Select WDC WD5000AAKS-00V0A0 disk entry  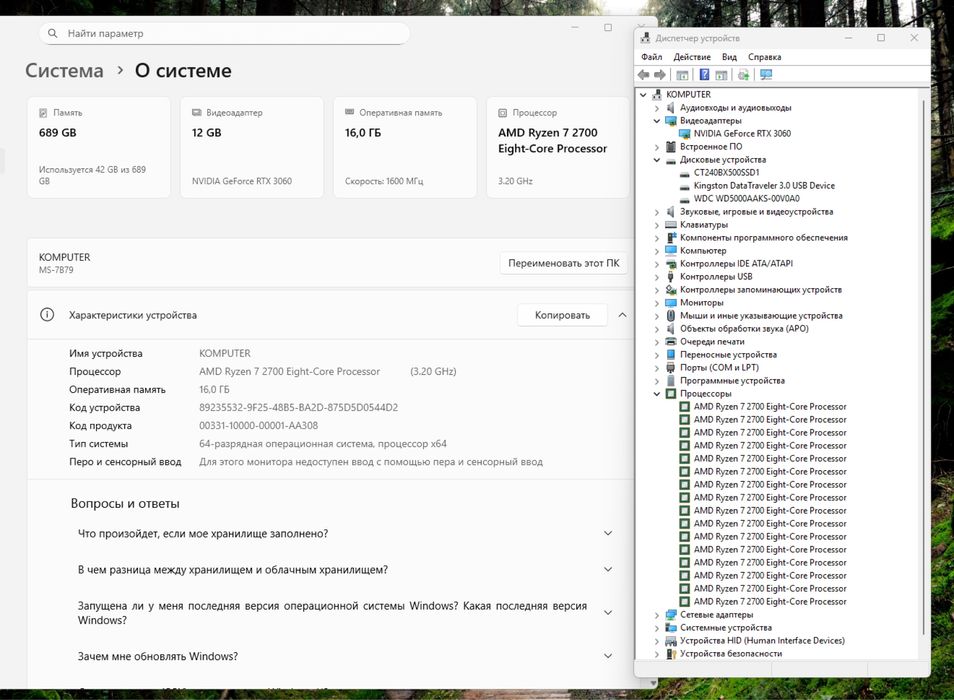click(747, 198)
